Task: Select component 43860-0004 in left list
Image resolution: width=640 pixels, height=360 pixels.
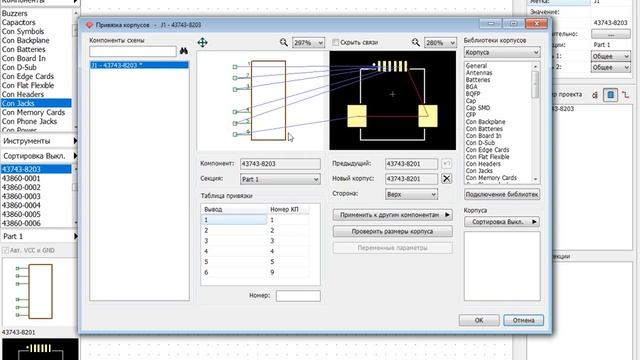Action: (x=21, y=205)
